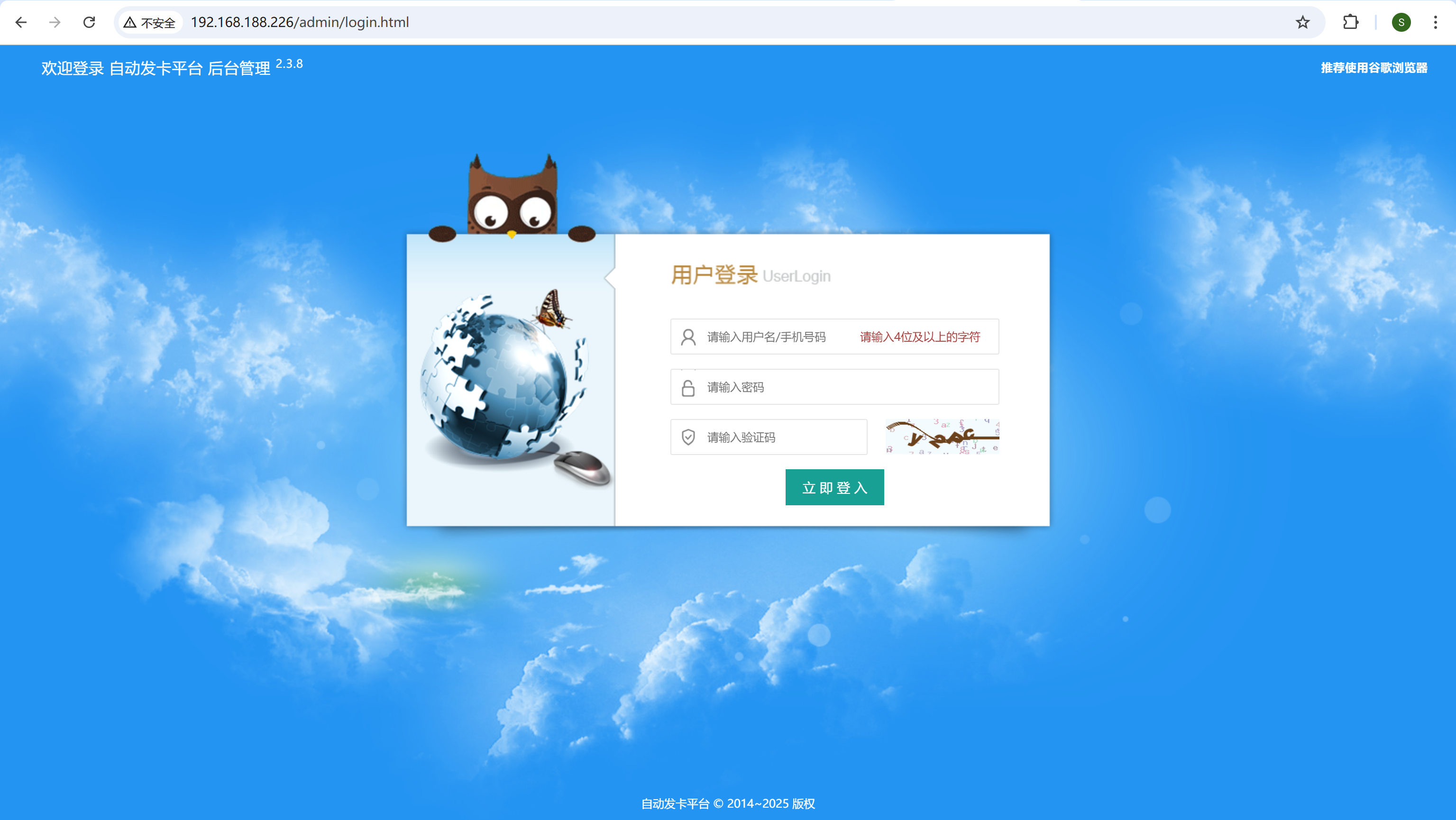Click the browser back arrow
The image size is (1456, 820).
pyautogui.click(x=21, y=22)
